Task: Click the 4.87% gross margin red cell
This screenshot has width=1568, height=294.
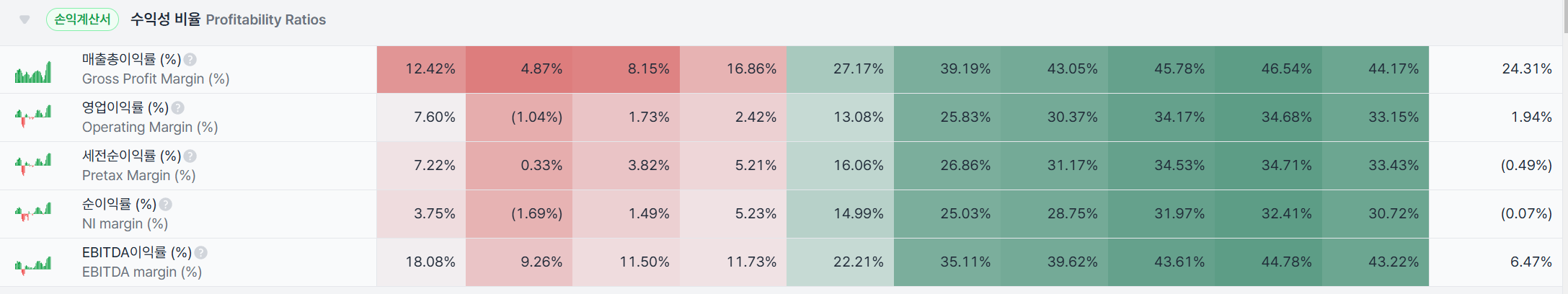Action: 519,69
